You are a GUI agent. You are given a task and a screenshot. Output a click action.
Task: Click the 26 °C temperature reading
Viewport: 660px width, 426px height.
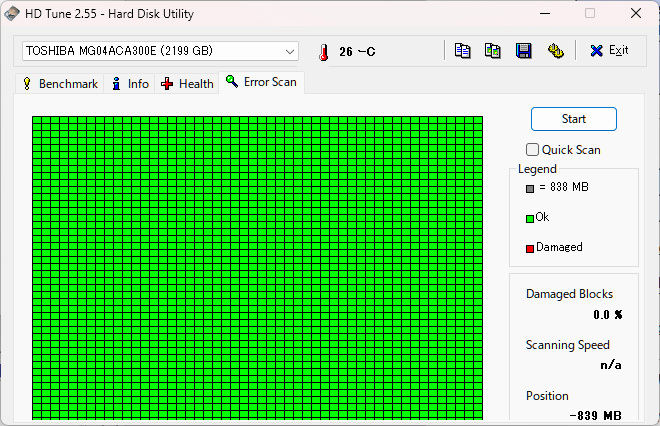point(357,52)
